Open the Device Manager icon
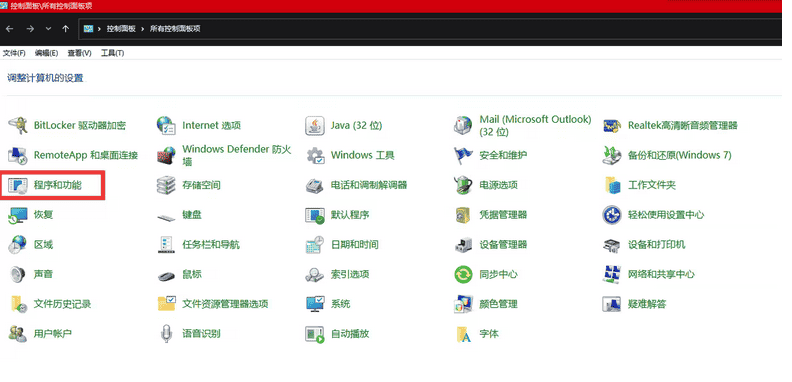Image resolution: width=792 pixels, height=382 pixels. 463,245
